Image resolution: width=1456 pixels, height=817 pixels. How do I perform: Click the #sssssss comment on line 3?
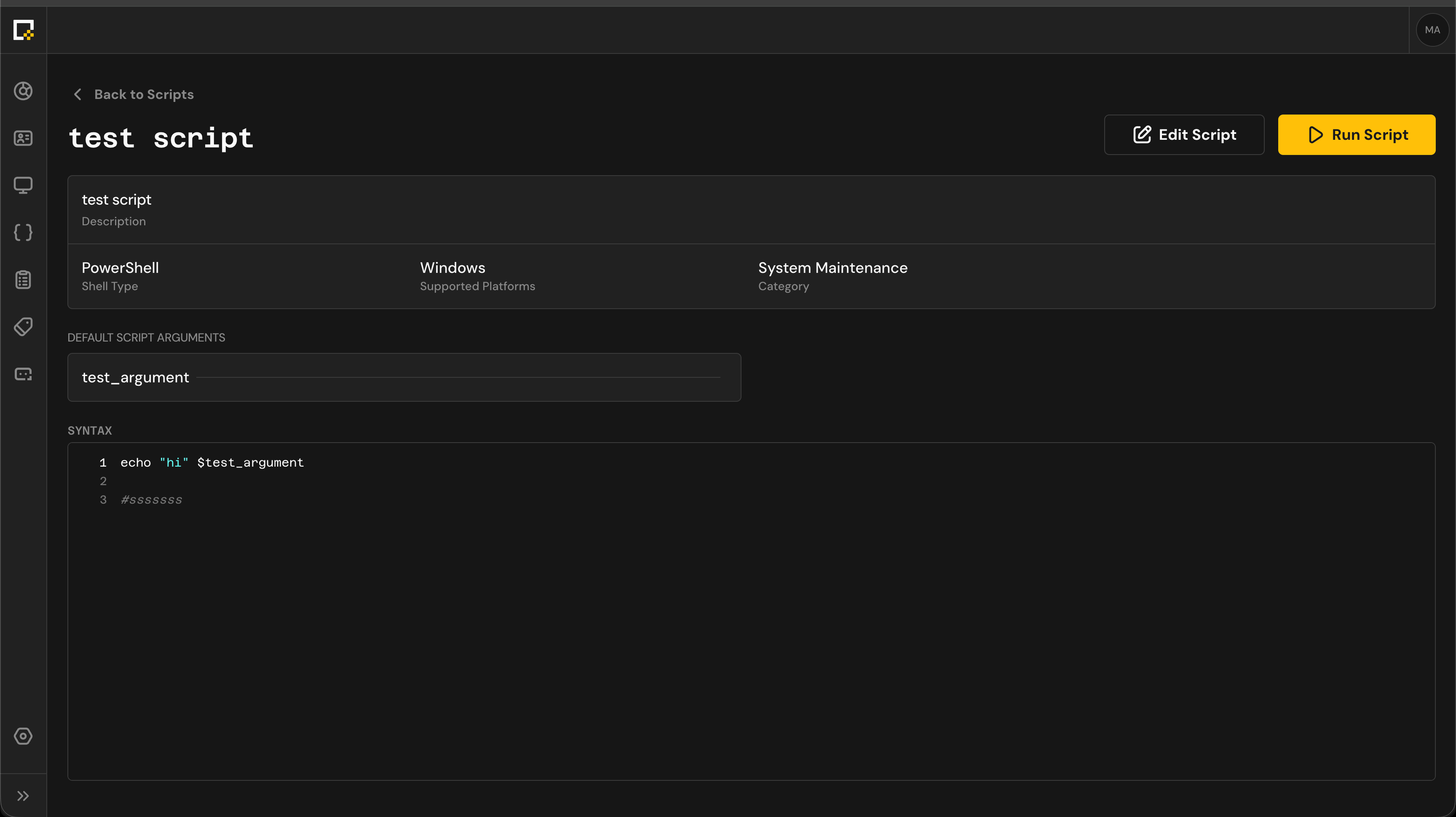click(x=151, y=500)
